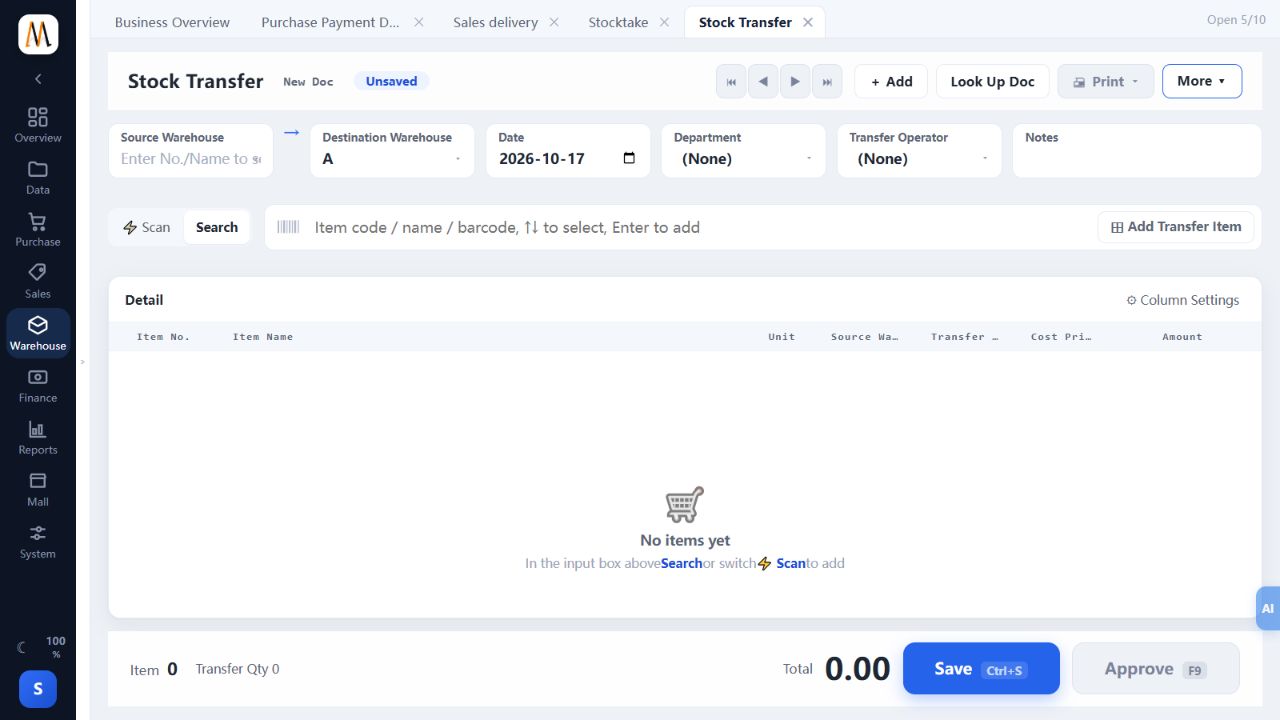Open the user profile avatar S
Screen dimensions: 1280x720
tap(38, 688)
